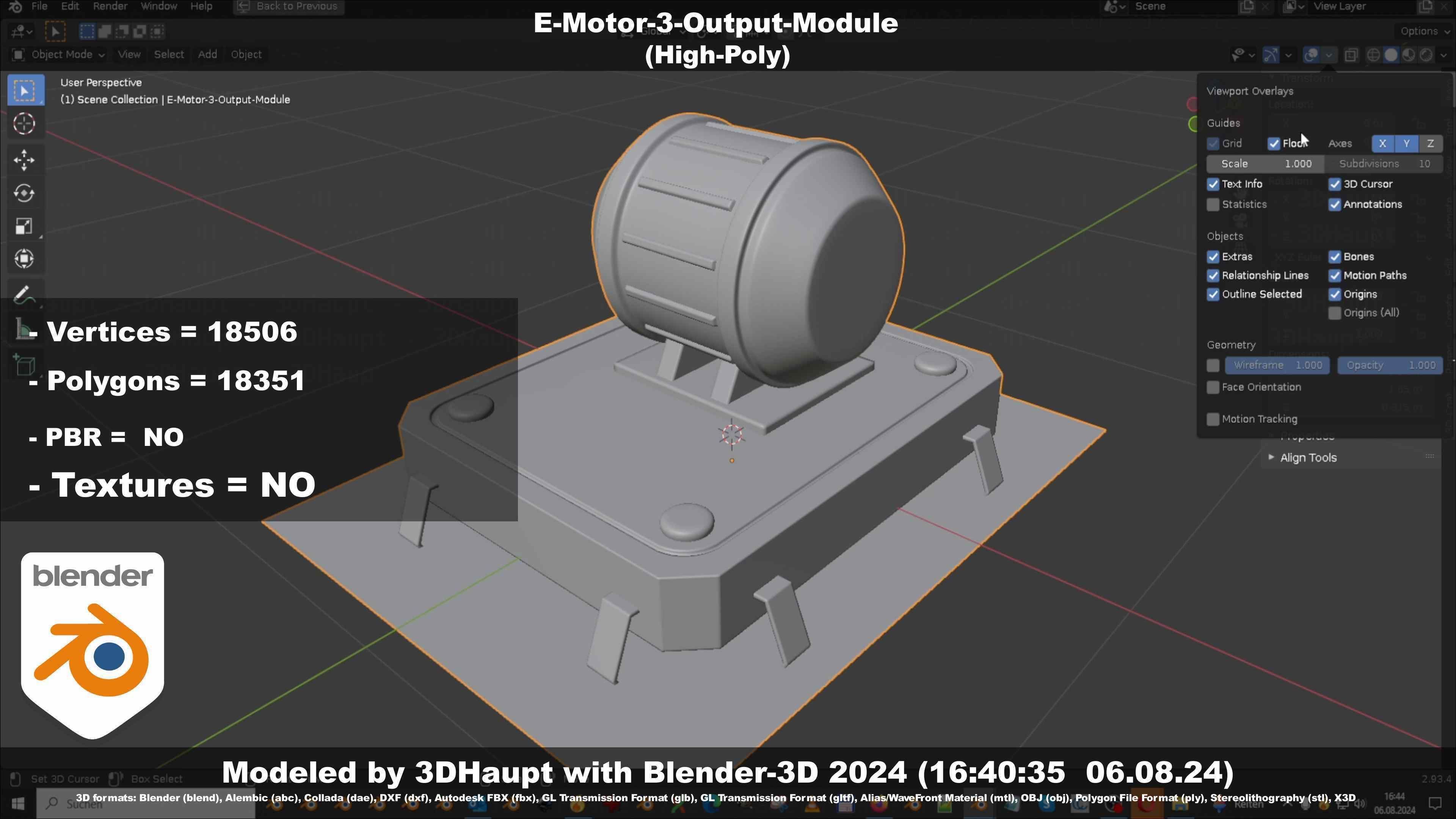Open overlays dropdown arrow
This screenshot has width=1456, height=819.
1329,55
